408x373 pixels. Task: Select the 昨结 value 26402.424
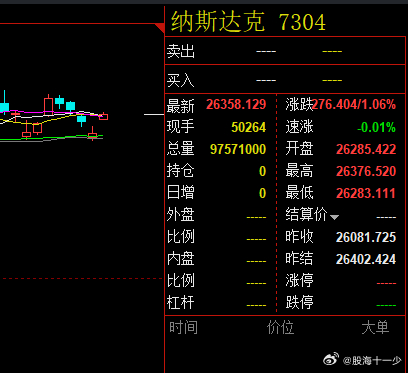(366, 259)
